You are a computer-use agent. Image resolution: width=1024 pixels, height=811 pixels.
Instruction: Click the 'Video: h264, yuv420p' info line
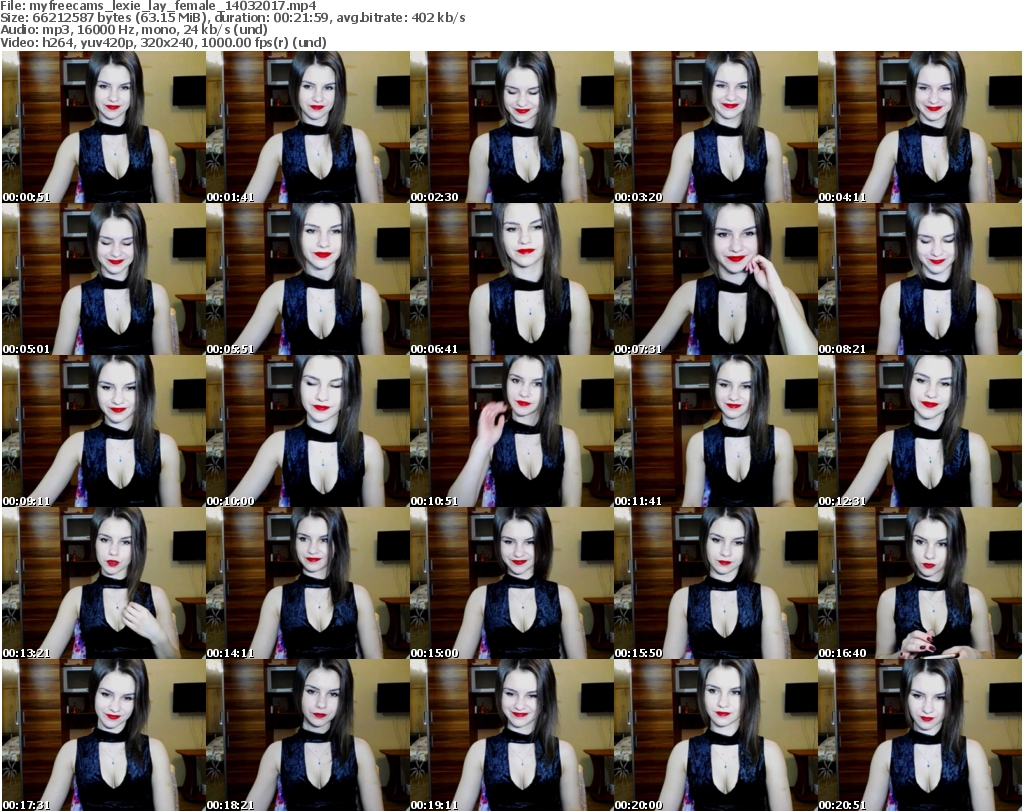click(x=163, y=42)
